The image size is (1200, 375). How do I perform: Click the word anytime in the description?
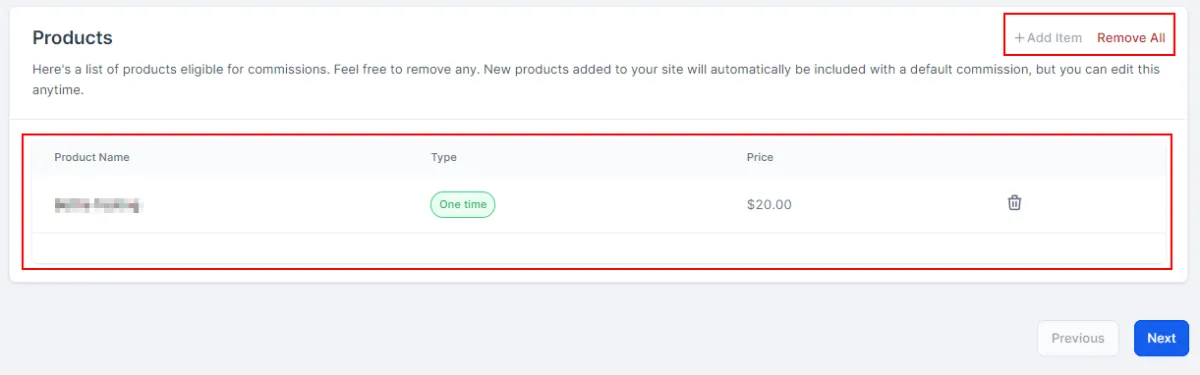pos(57,90)
